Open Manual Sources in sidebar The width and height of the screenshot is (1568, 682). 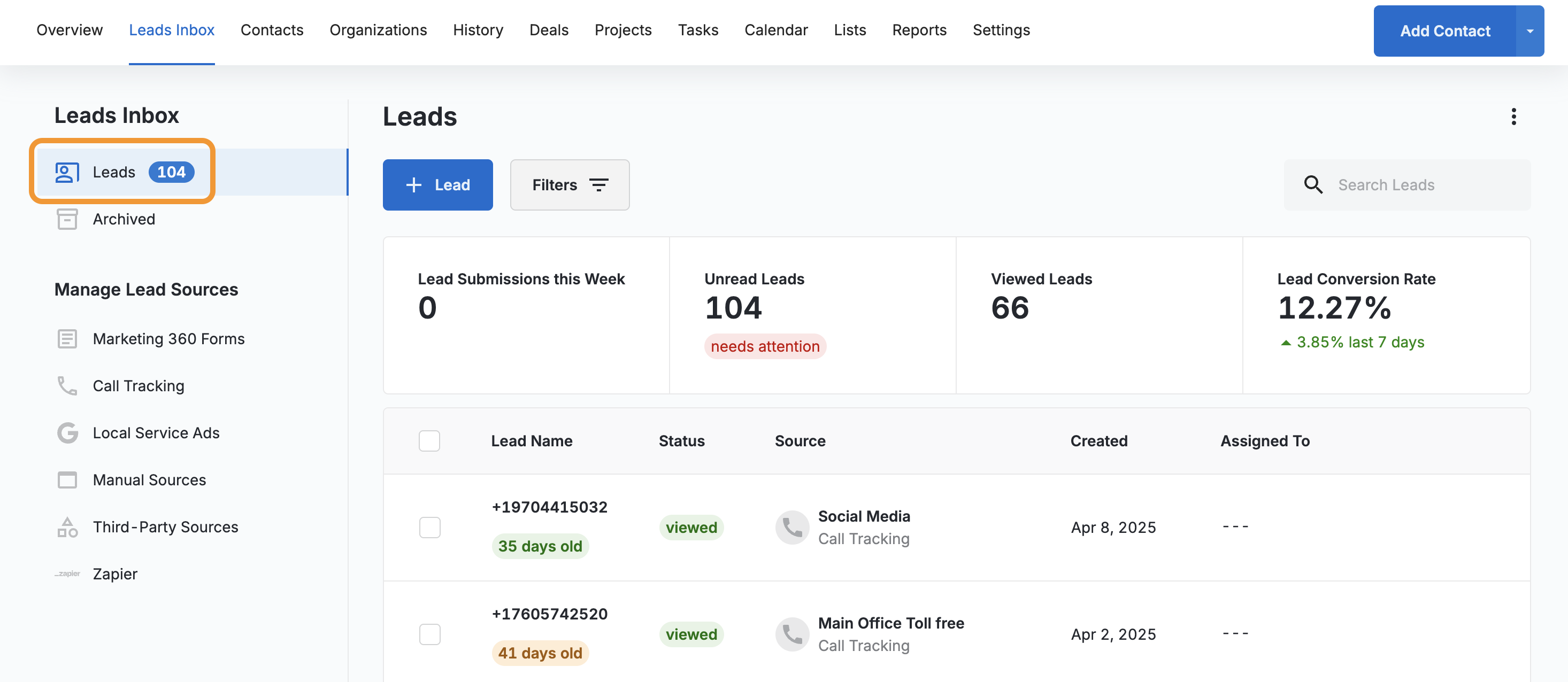click(x=149, y=480)
